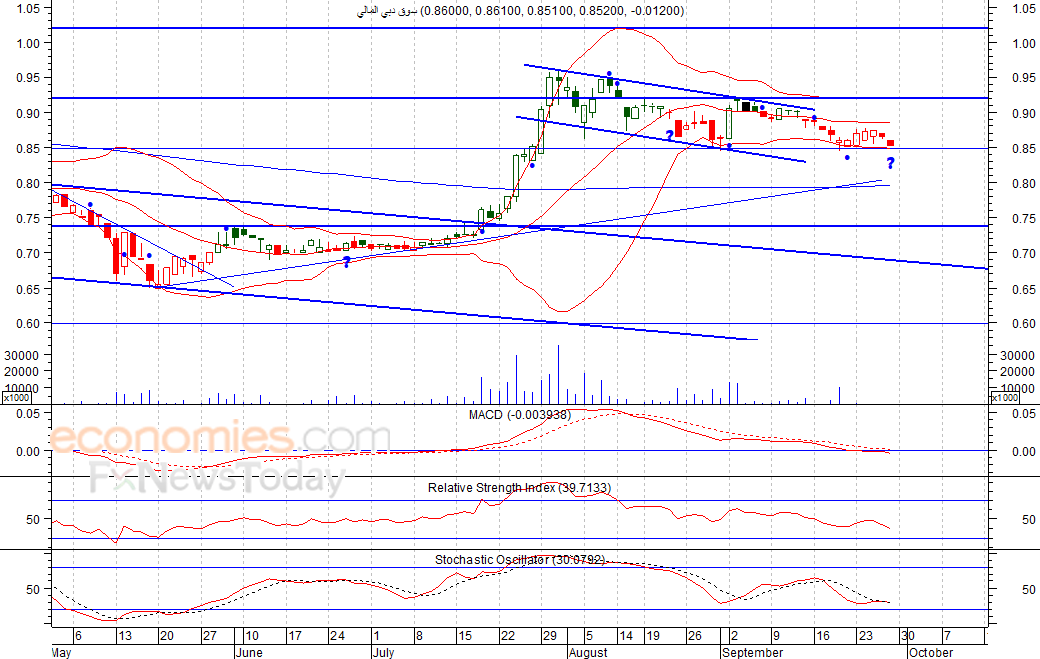The height and width of the screenshot is (659, 1040).
Task: Click date tick 23 in September
Action: click(x=865, y=636)
